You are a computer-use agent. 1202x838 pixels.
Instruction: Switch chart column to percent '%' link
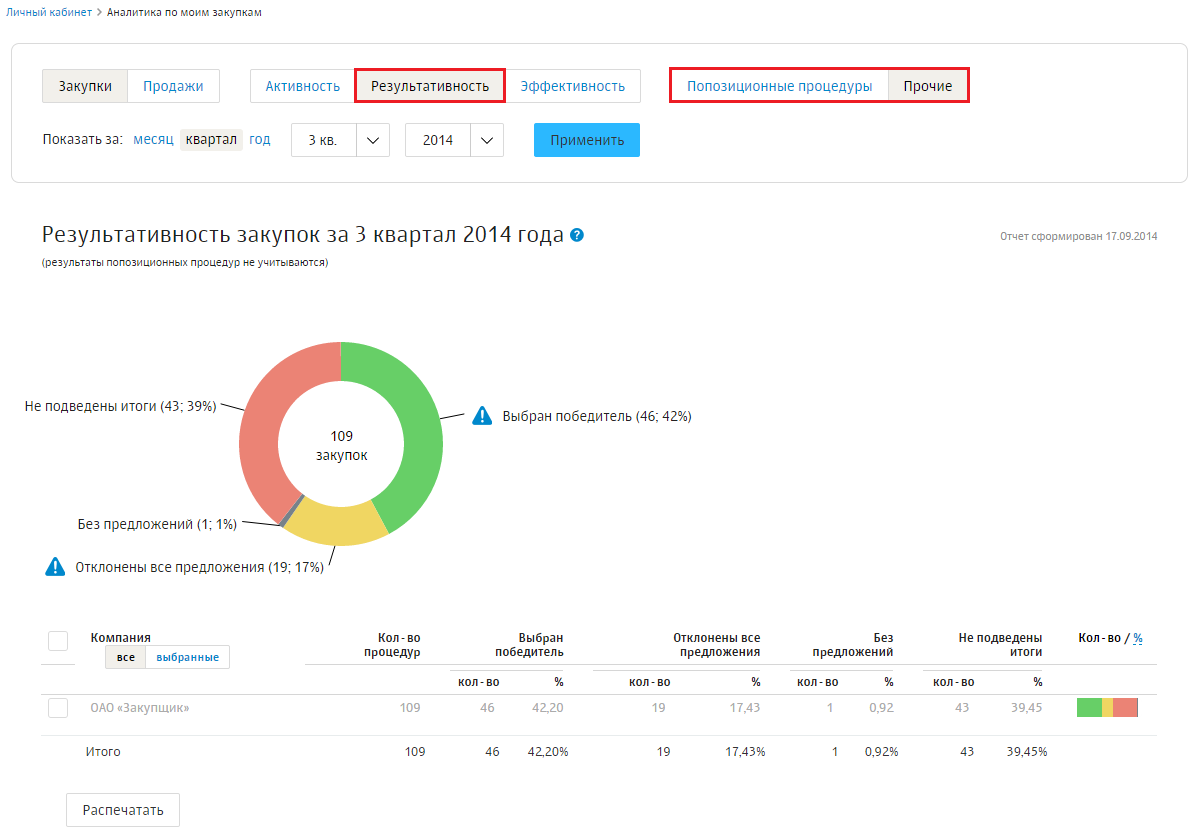[1137, 638]
